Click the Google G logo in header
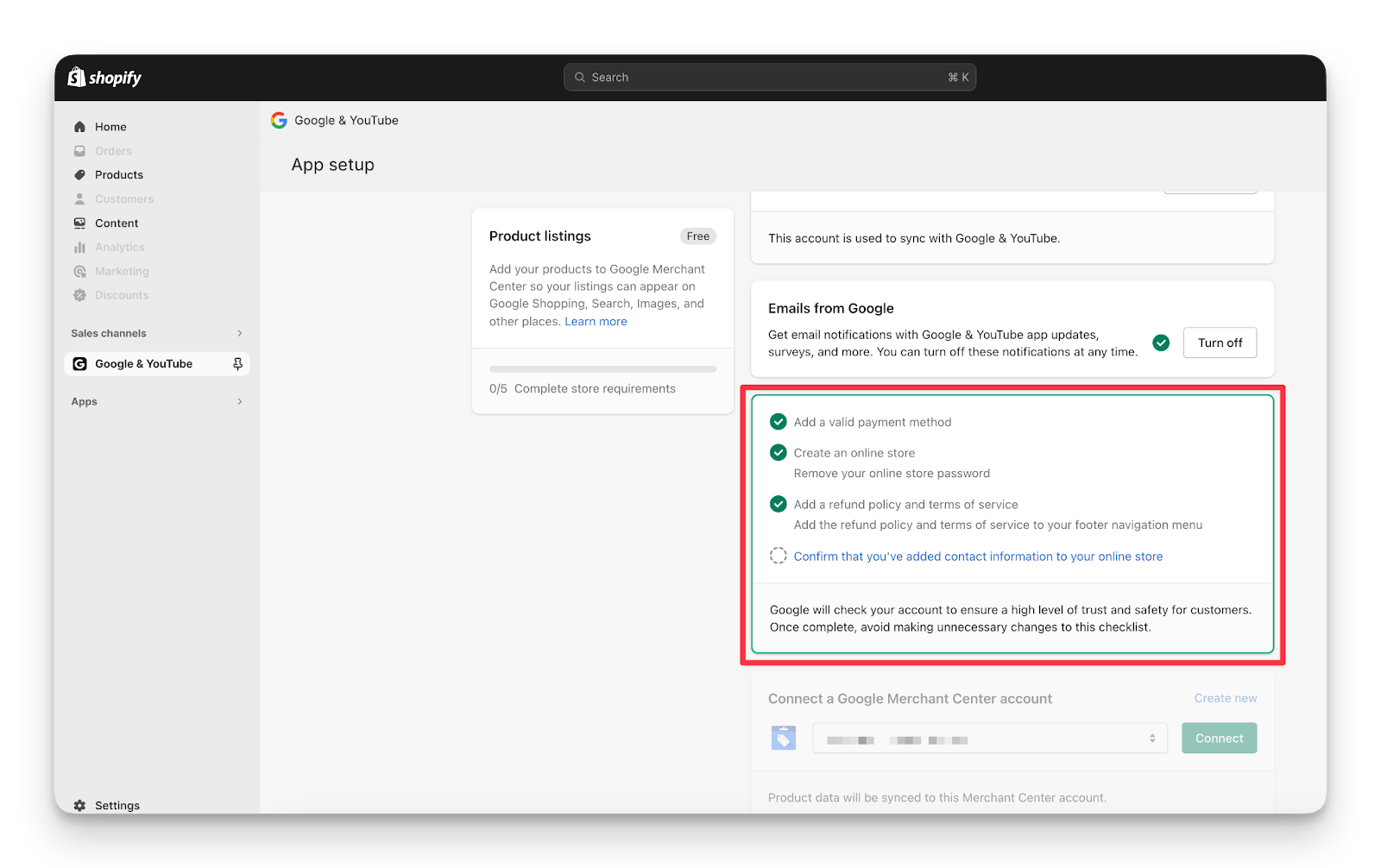This screenshot has width=1381, height=868. [279, 121]
